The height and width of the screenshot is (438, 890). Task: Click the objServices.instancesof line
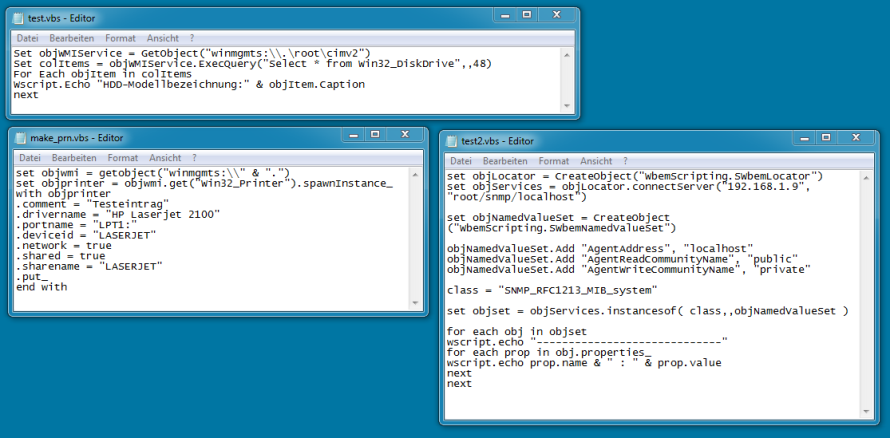(x=648, y=311)
